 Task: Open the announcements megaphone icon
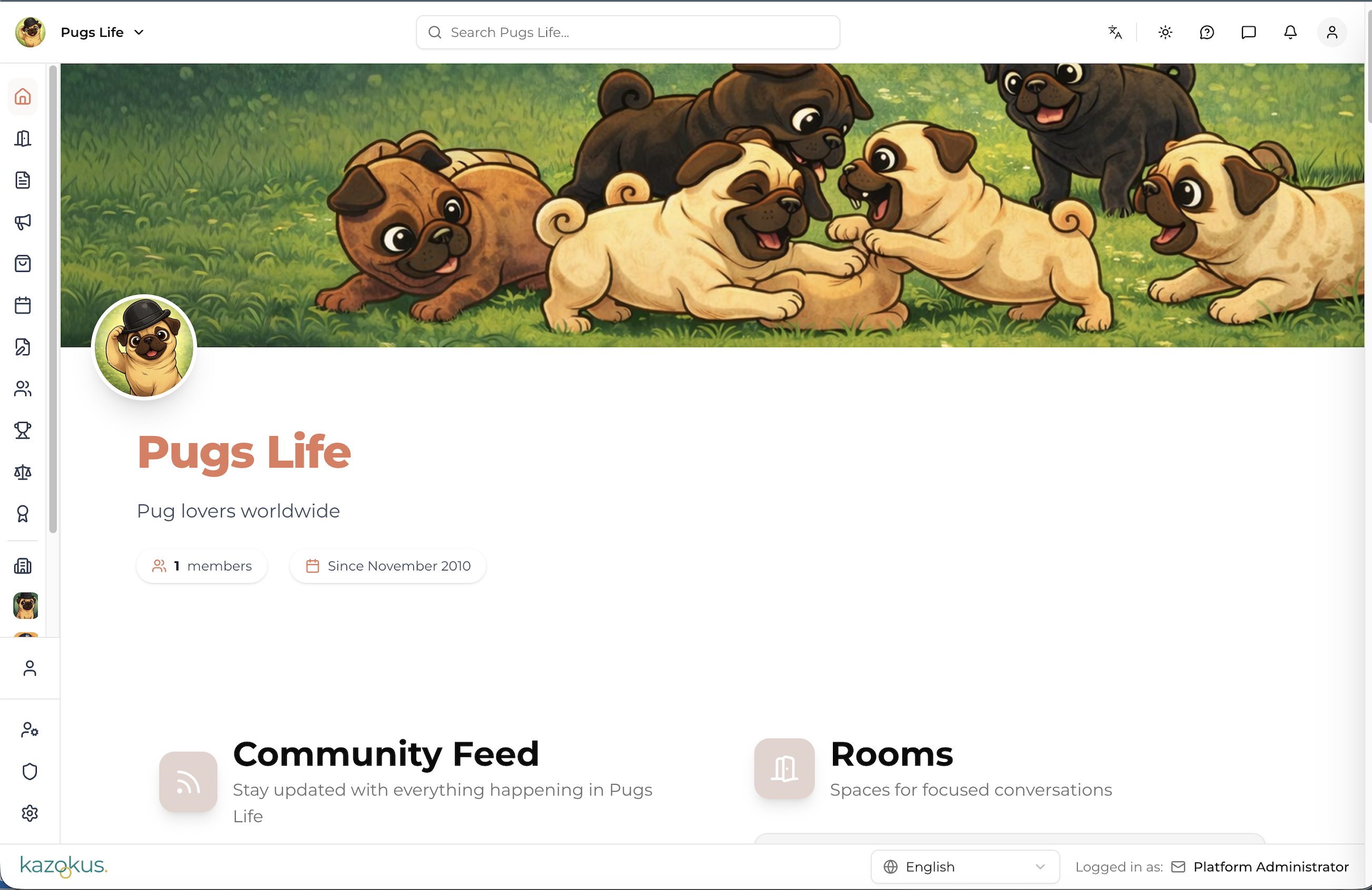point(23,222)
